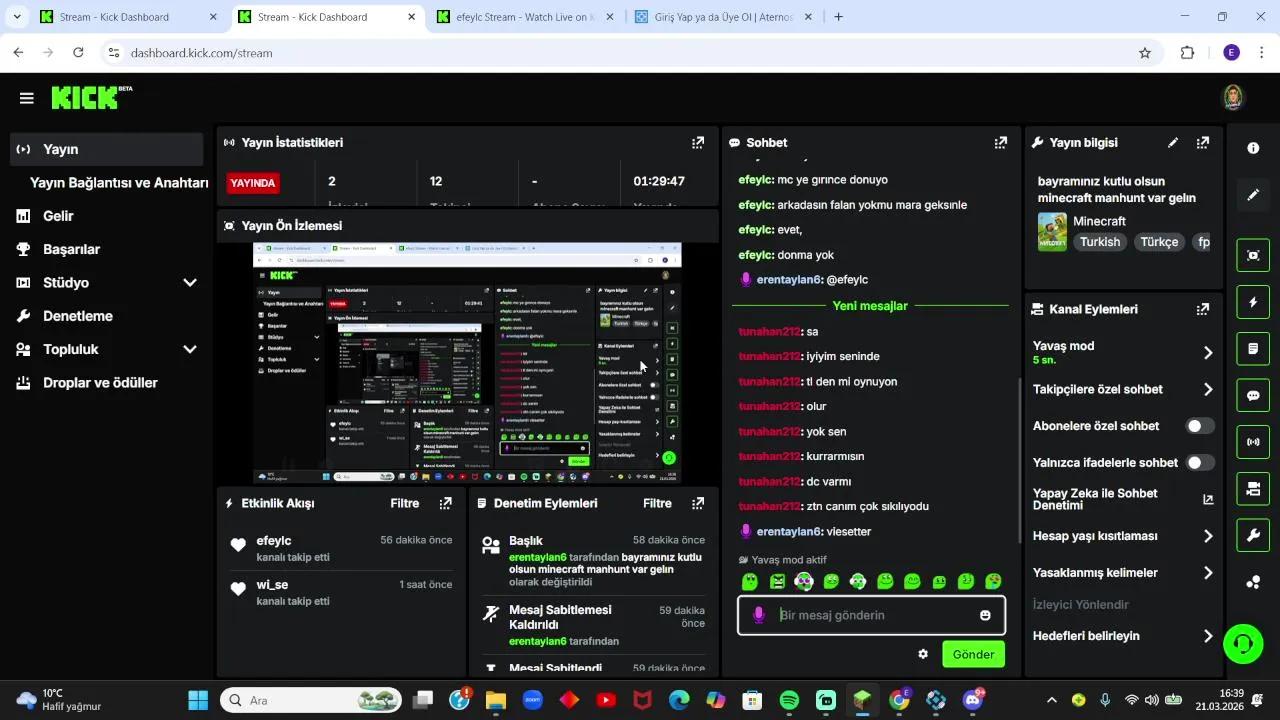Screen dimensions: 1280x720
Task: Open the emoji picker in the message box
Action: 987,615
